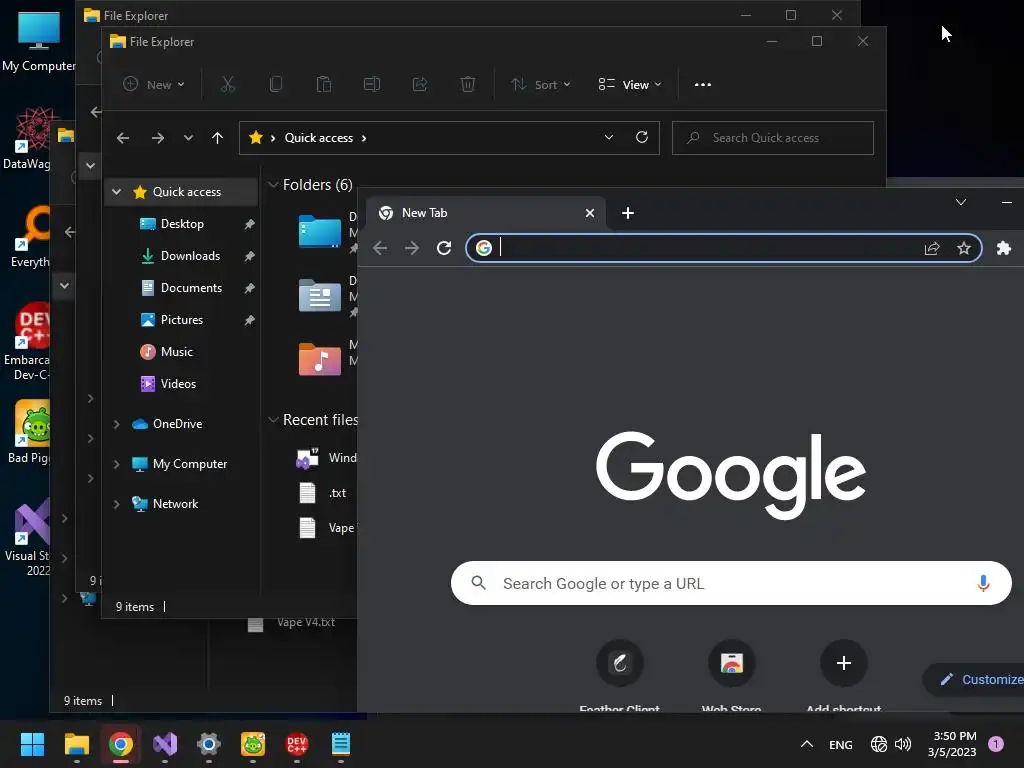
Task: Collapse the Folders (6) group
Action: (x=273, y=185)
